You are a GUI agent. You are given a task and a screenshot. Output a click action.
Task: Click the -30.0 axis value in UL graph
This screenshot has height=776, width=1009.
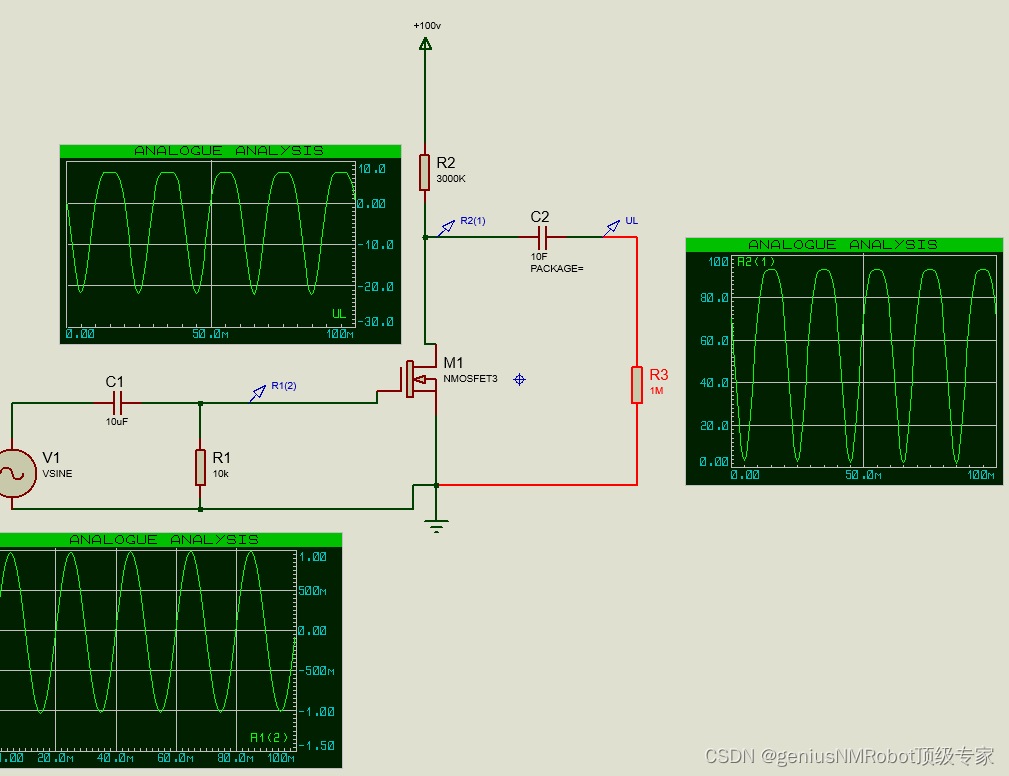click(x=376, y=321)
